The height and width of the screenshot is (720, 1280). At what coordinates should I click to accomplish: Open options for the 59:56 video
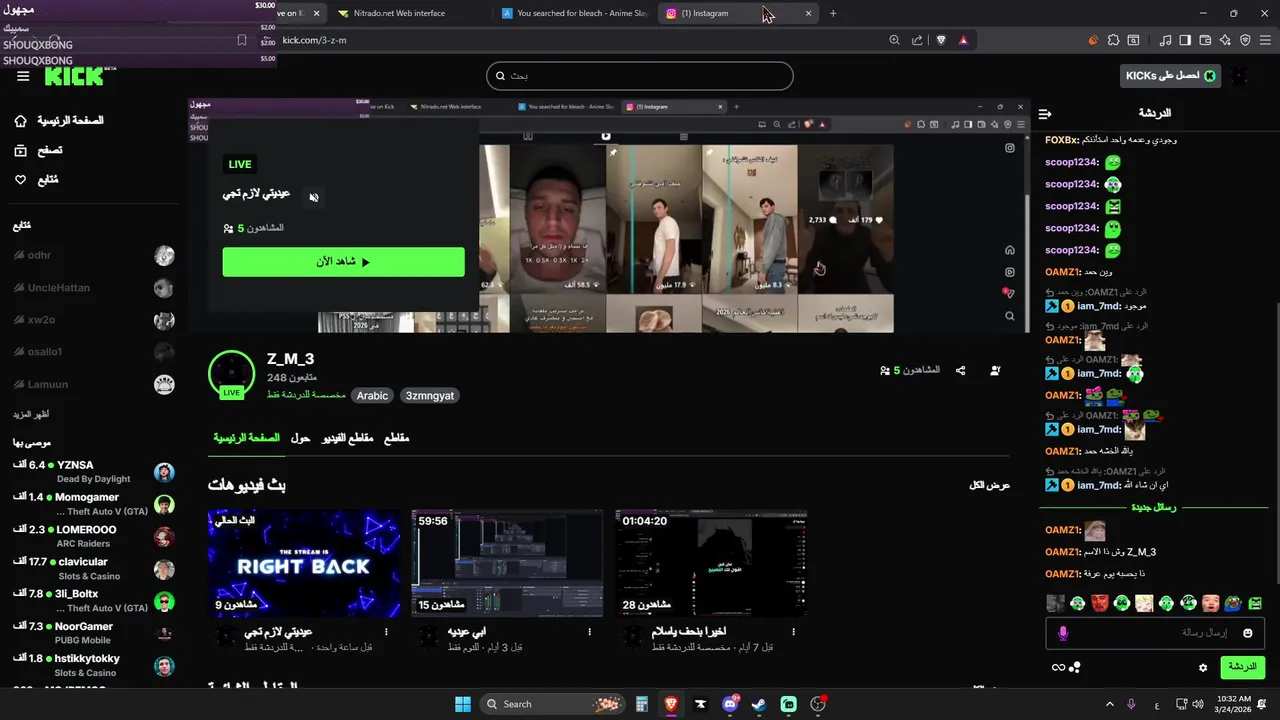click(589, 632)
